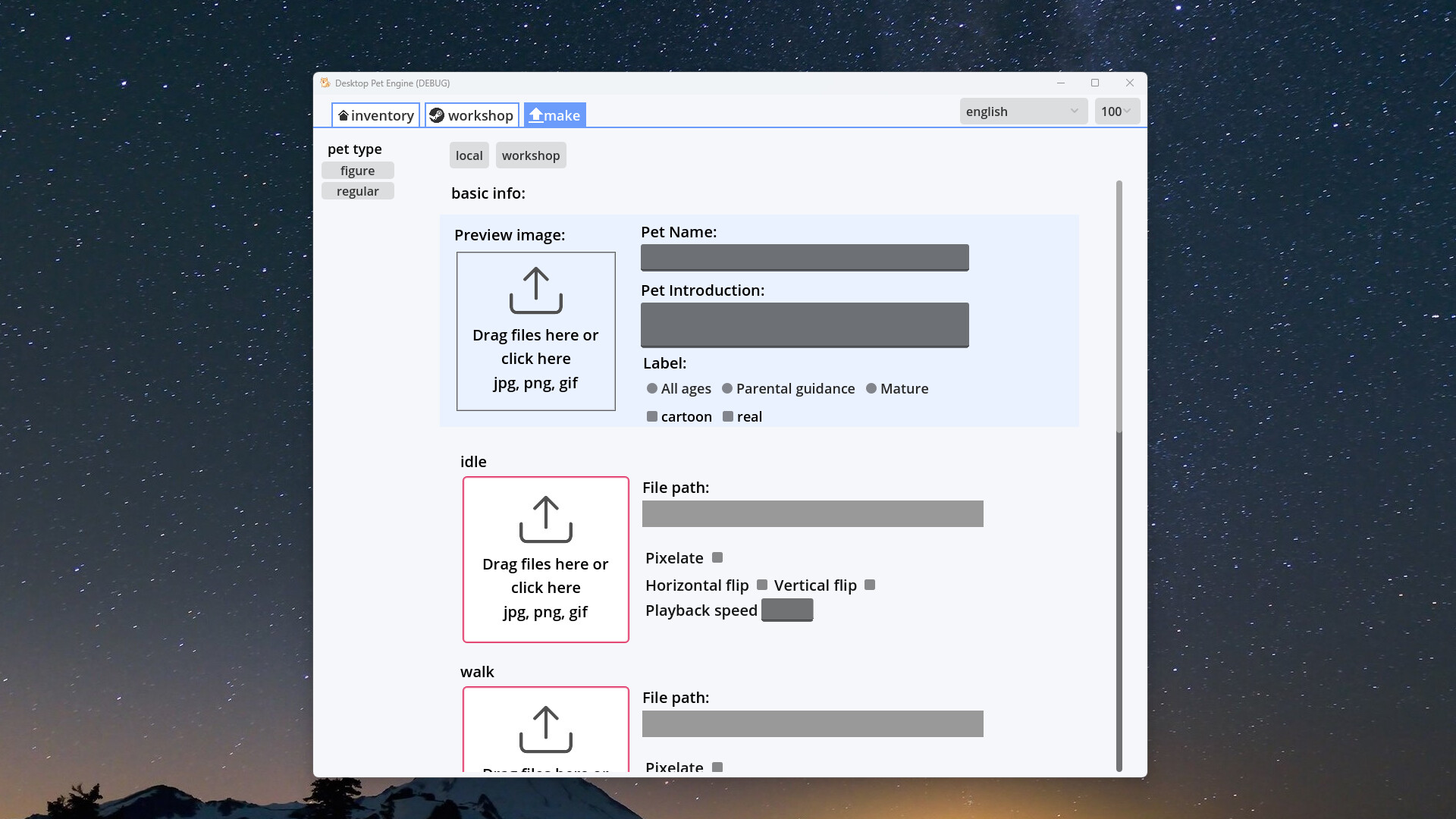Screen dimensions: 1456x819
Task: Click the upload arrow icon on make tab
Action: [535, 115]
